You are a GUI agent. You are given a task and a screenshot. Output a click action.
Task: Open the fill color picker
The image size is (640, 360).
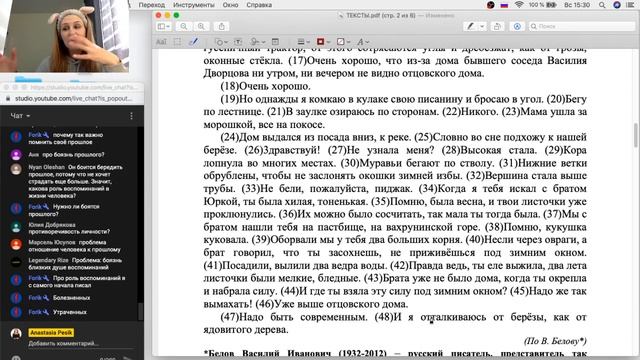click(x=343, y=42)
